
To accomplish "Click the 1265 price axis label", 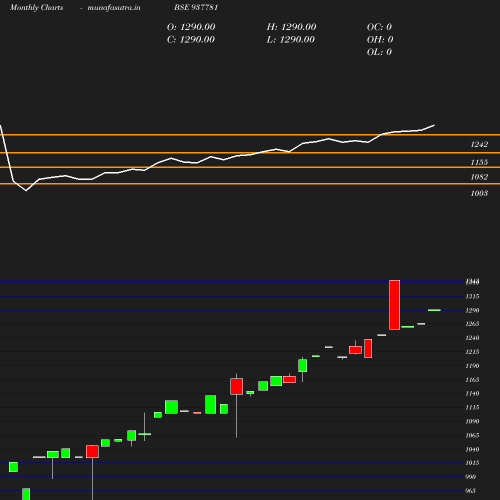I will point(472,324).
